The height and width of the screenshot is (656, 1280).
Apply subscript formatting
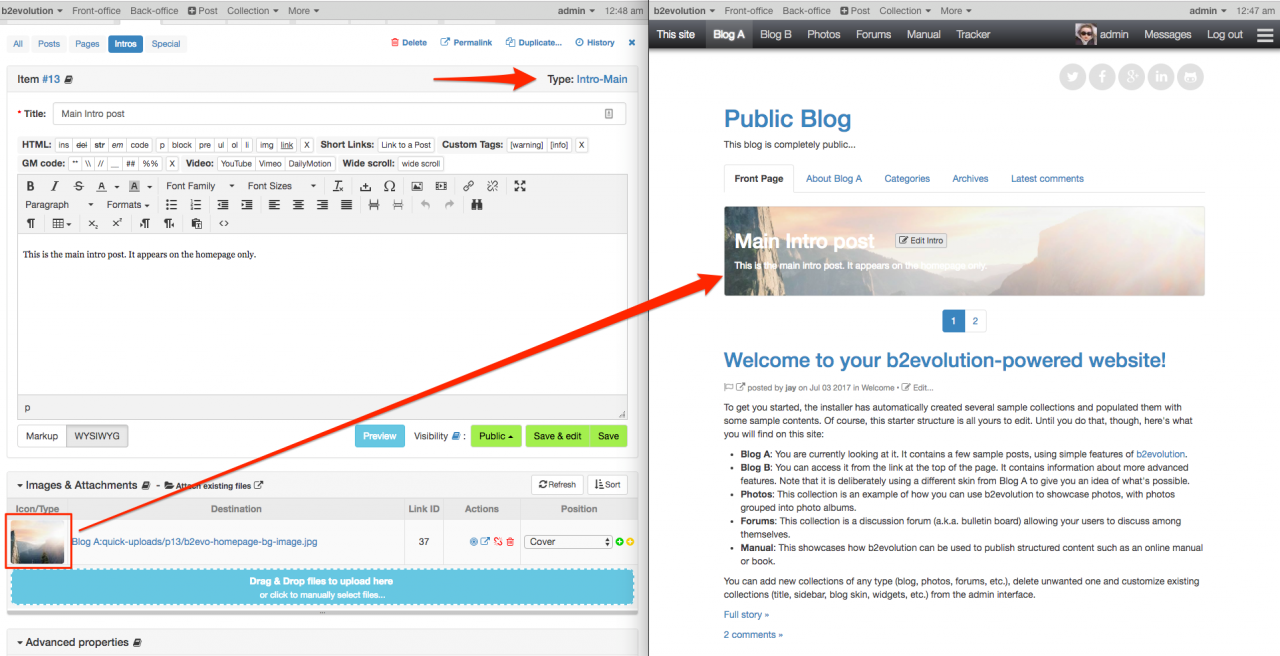pyautogui.click(x=93, y=224)
